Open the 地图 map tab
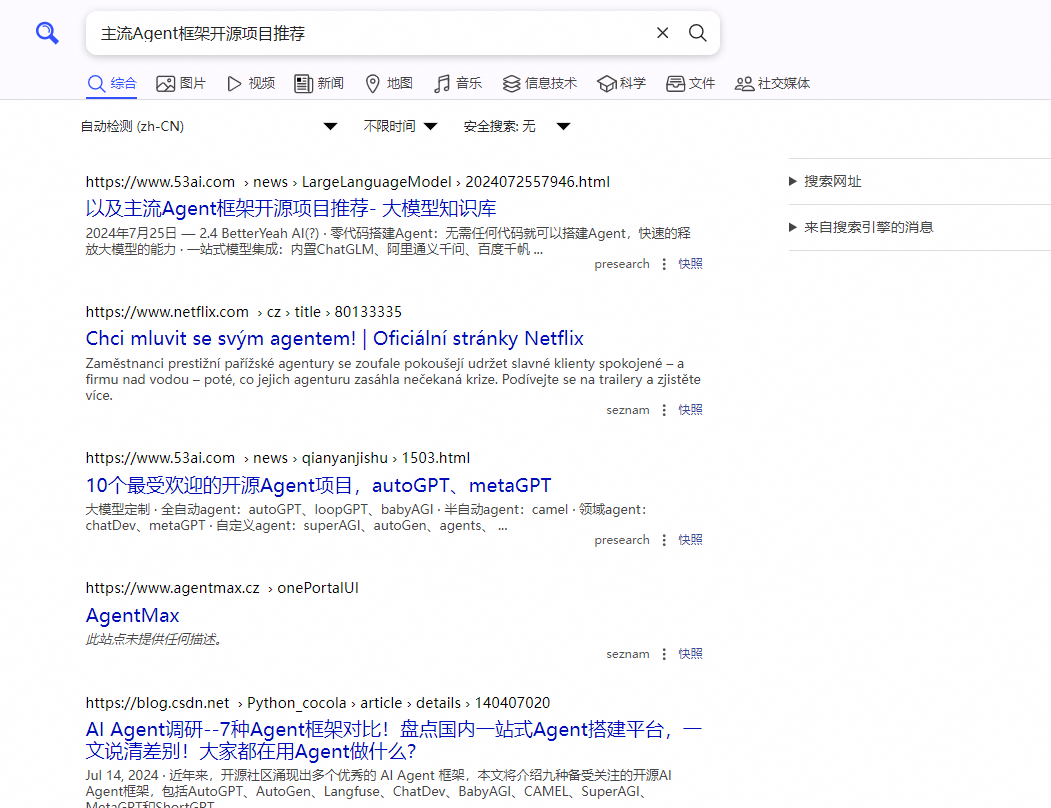This screenshot has height=808, width=1051. click(389, 84)
